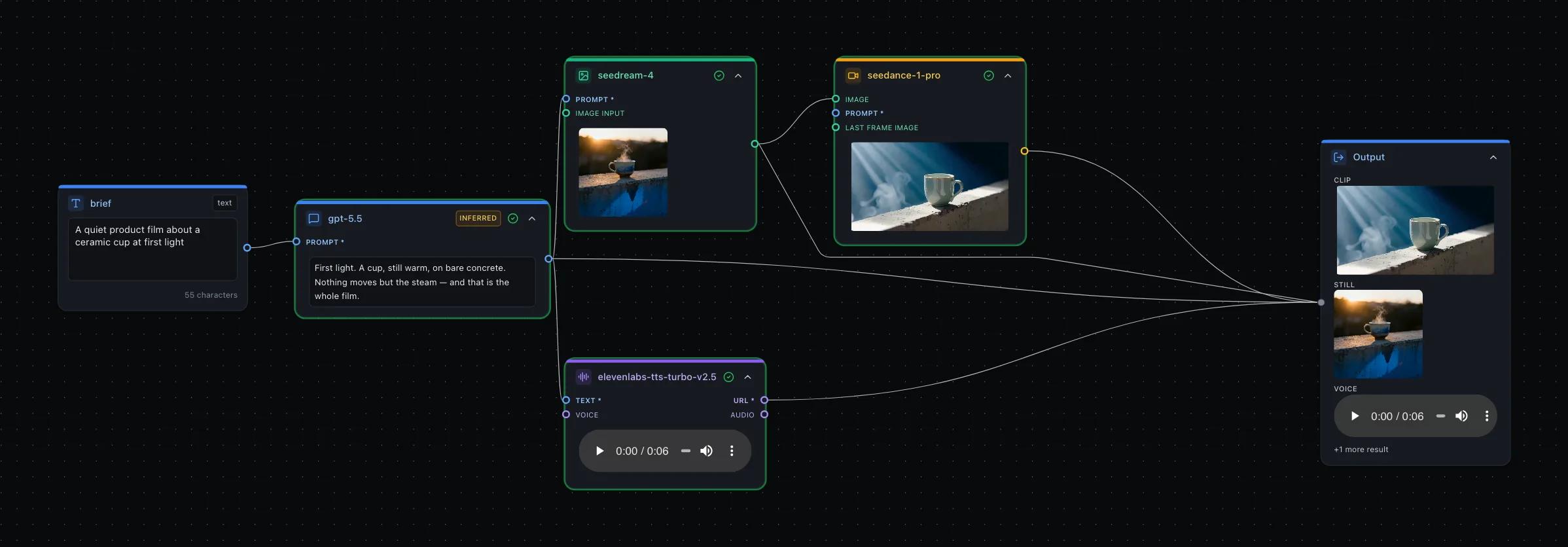Open more options in Output VOICE player

[1487, 416]
